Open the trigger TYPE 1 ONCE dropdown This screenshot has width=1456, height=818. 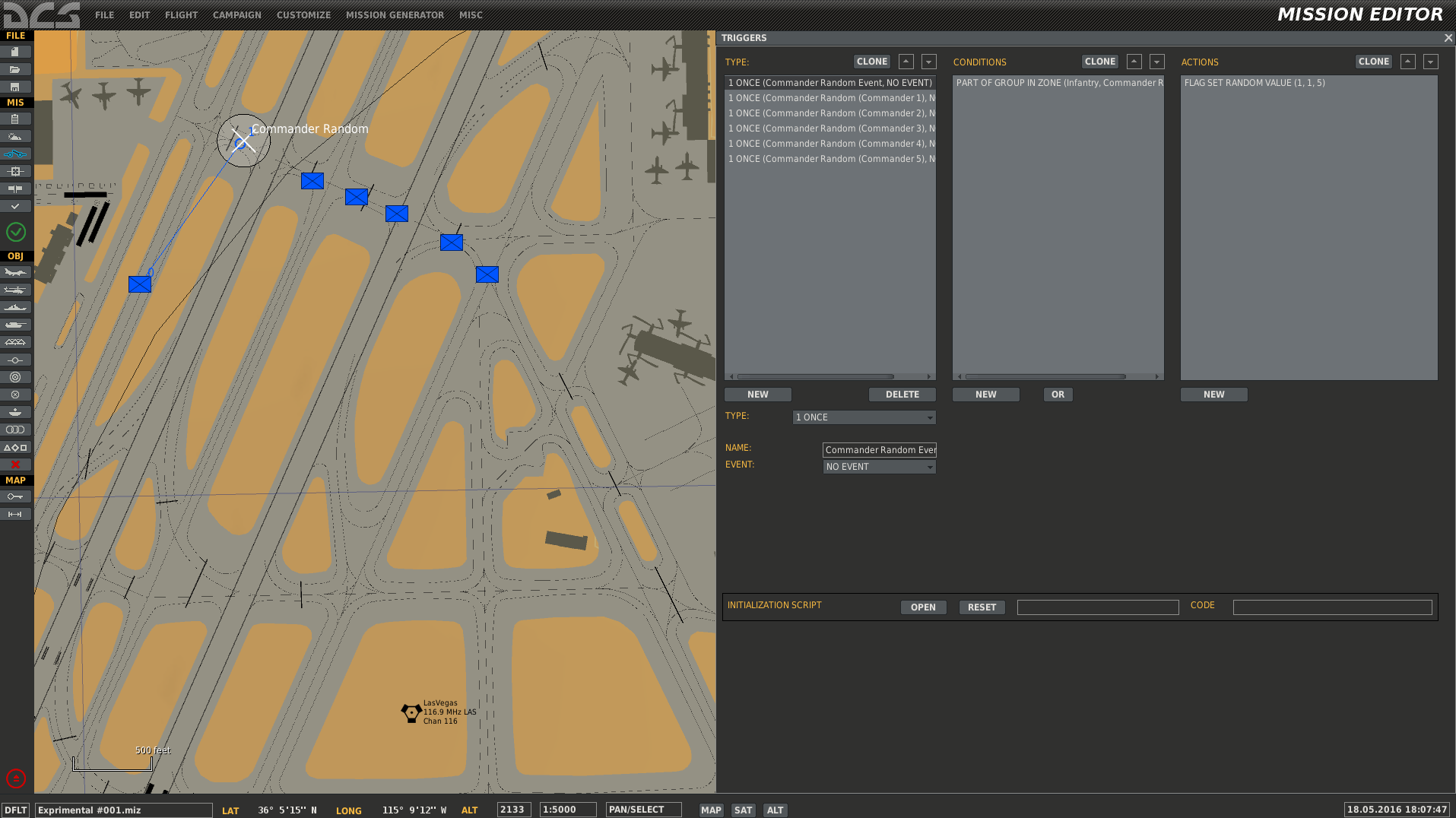pyautogui.click(x=864, y=417)
